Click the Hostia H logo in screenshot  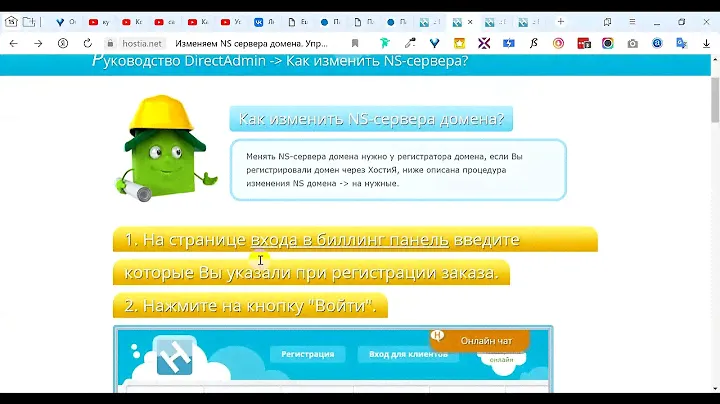coord(175,359)
